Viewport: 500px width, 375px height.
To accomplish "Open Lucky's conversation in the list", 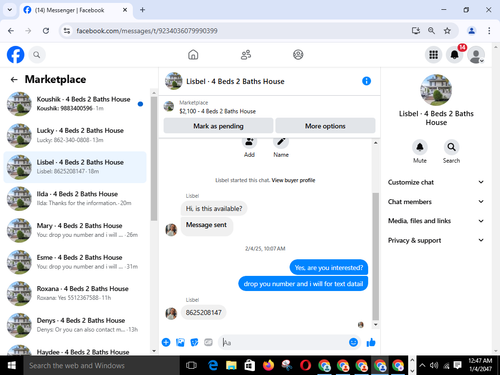I will coord(75,135).
